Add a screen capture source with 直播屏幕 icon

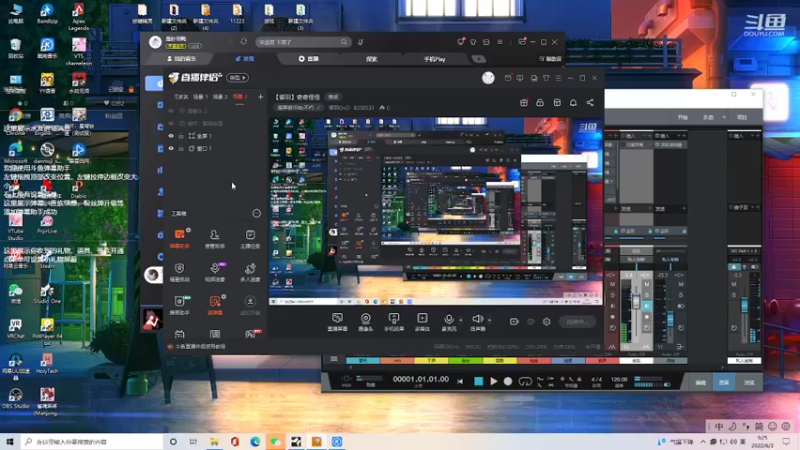click(x=337, y=322)
